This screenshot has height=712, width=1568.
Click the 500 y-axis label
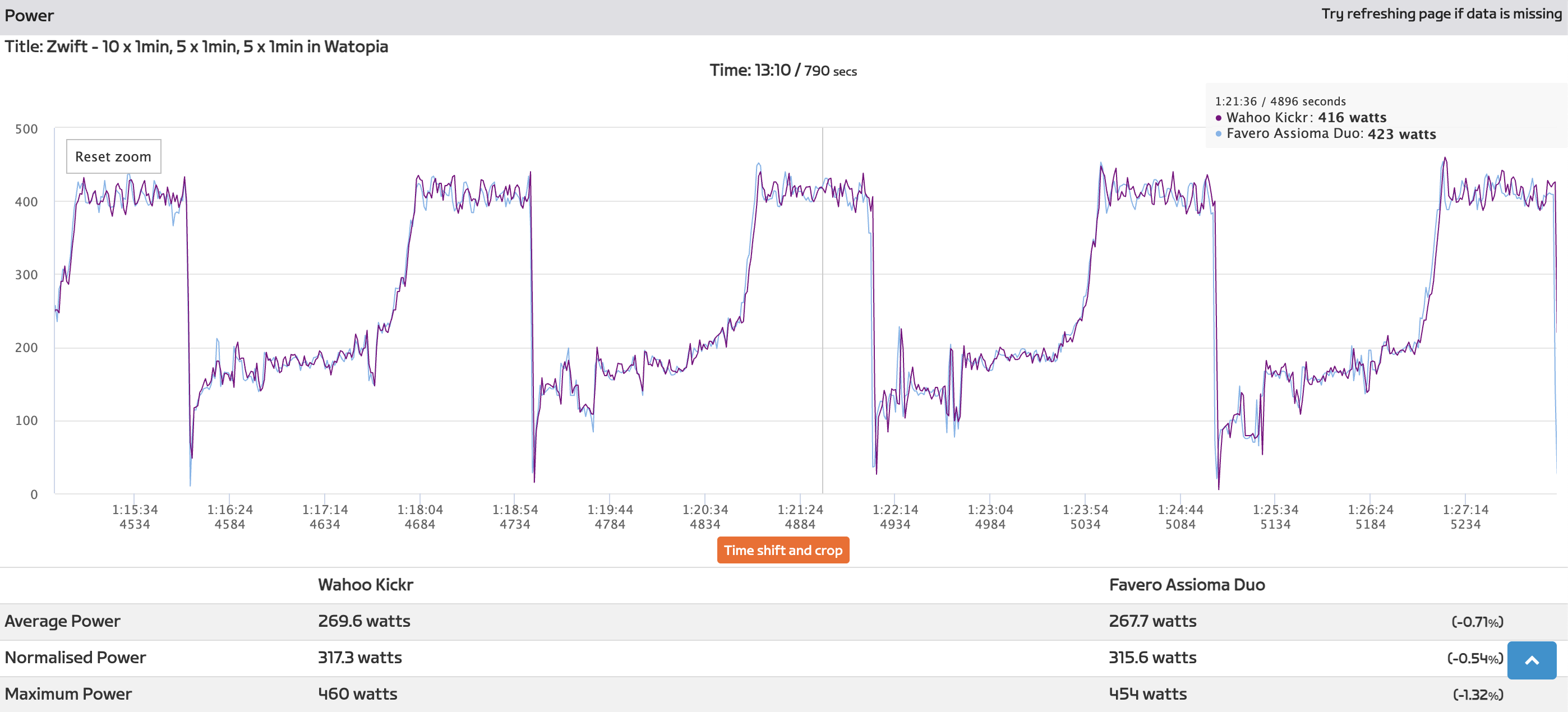pyautogui.click(x=26, y=129)
